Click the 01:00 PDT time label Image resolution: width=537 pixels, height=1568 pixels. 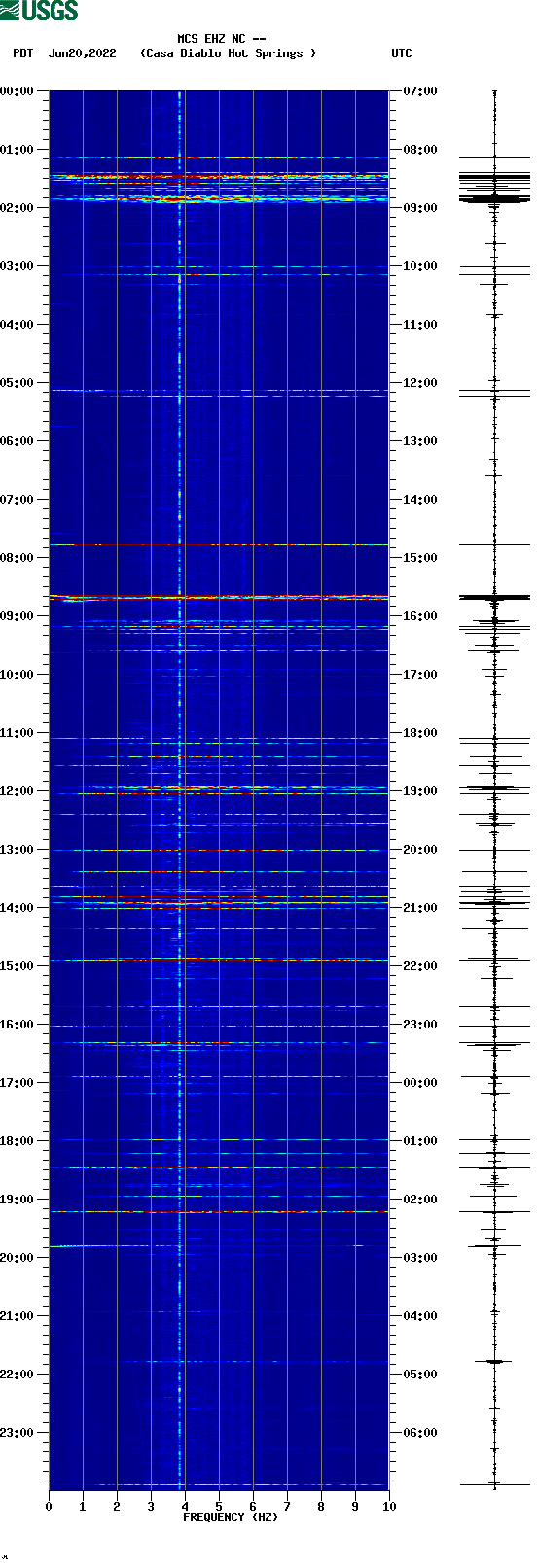pos(18,150)
